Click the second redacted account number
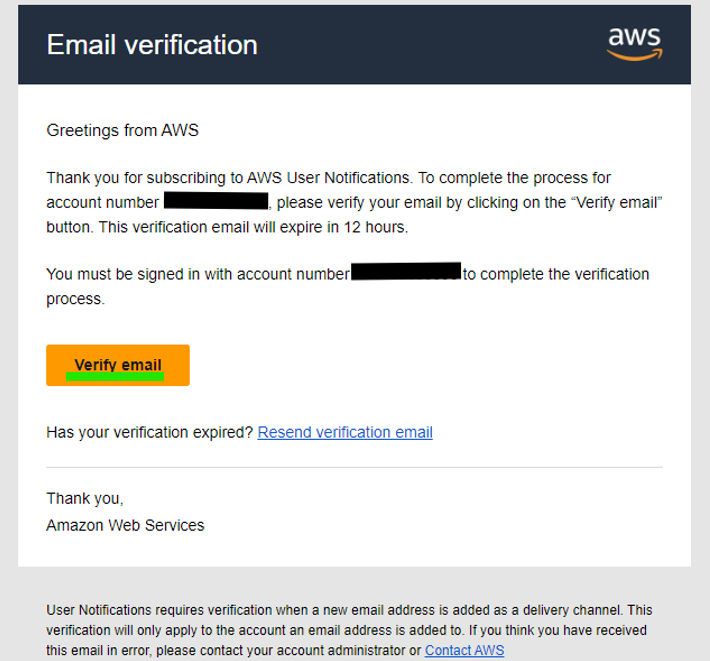The image size is (710, 661). coord(405,273)
